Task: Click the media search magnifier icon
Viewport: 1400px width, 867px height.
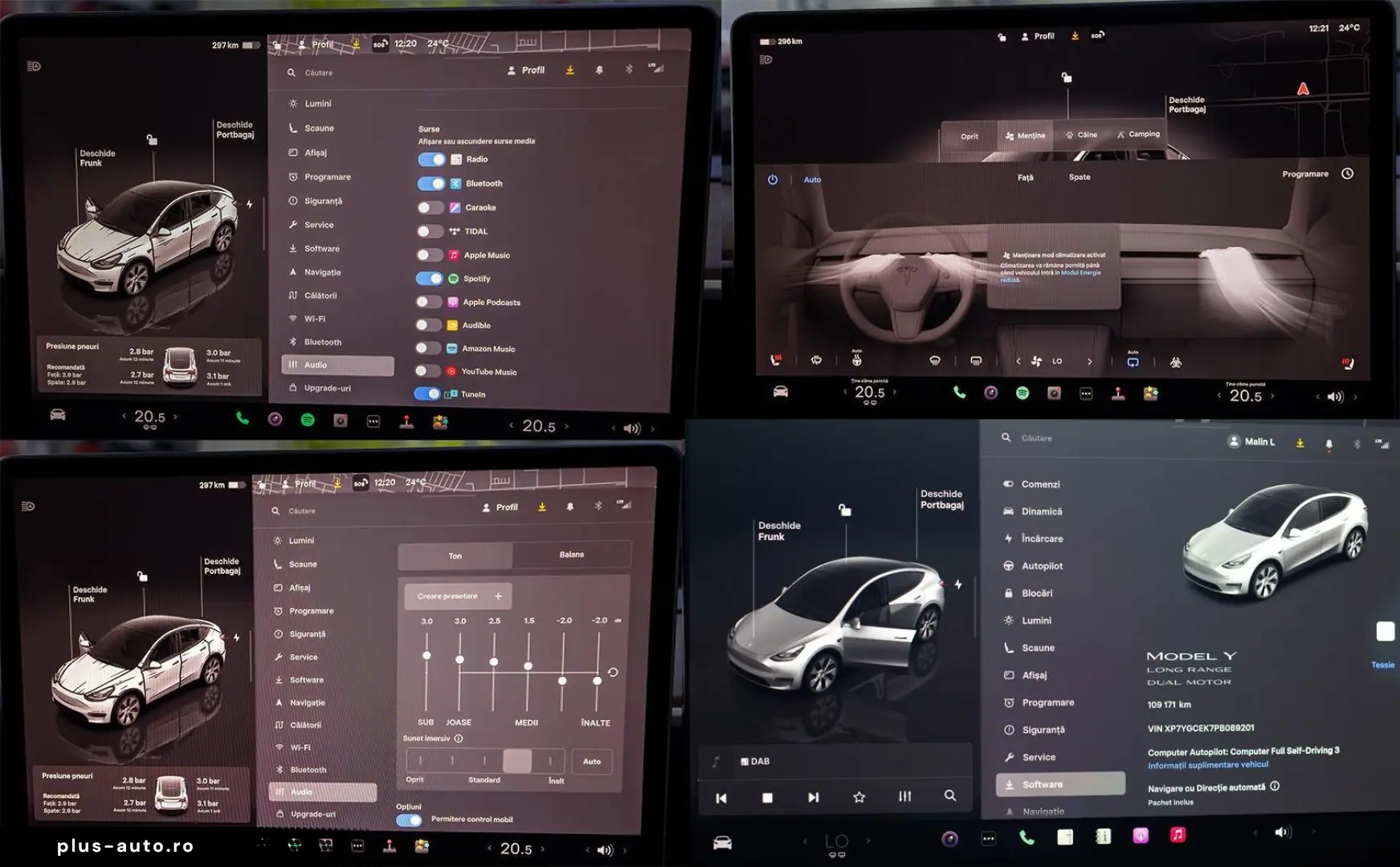Action: pos(950,796)
